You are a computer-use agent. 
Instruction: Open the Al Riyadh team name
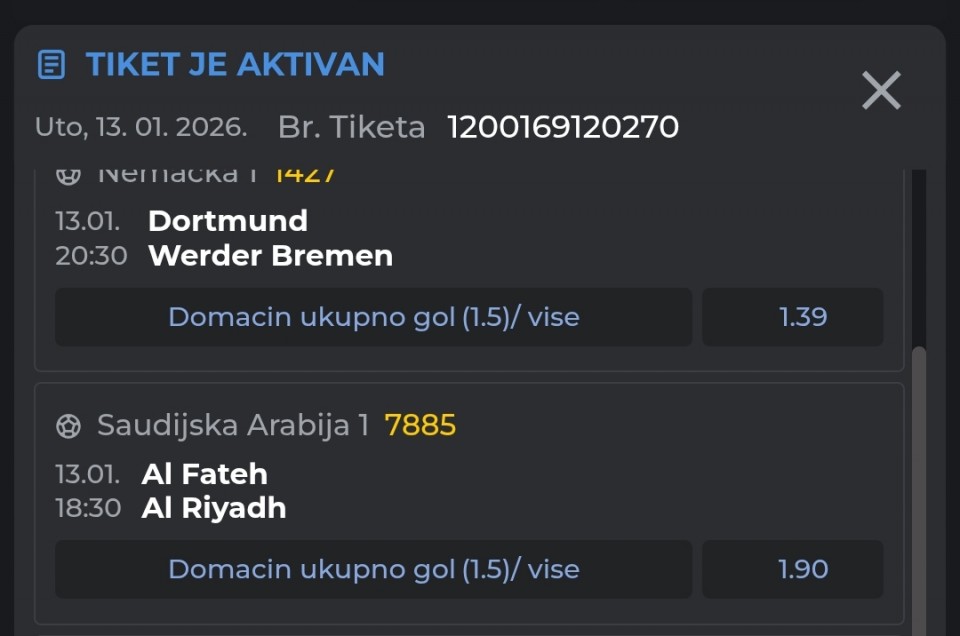tap(214, 508)
